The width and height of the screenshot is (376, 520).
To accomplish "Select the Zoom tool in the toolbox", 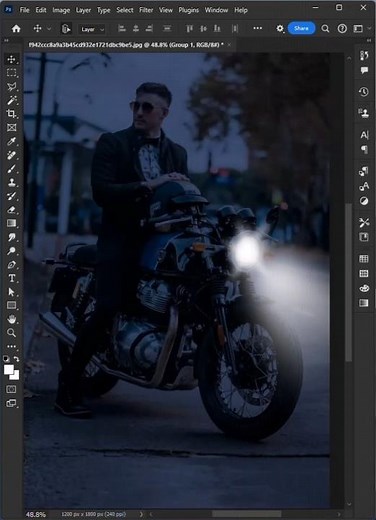I will (11, 333).
